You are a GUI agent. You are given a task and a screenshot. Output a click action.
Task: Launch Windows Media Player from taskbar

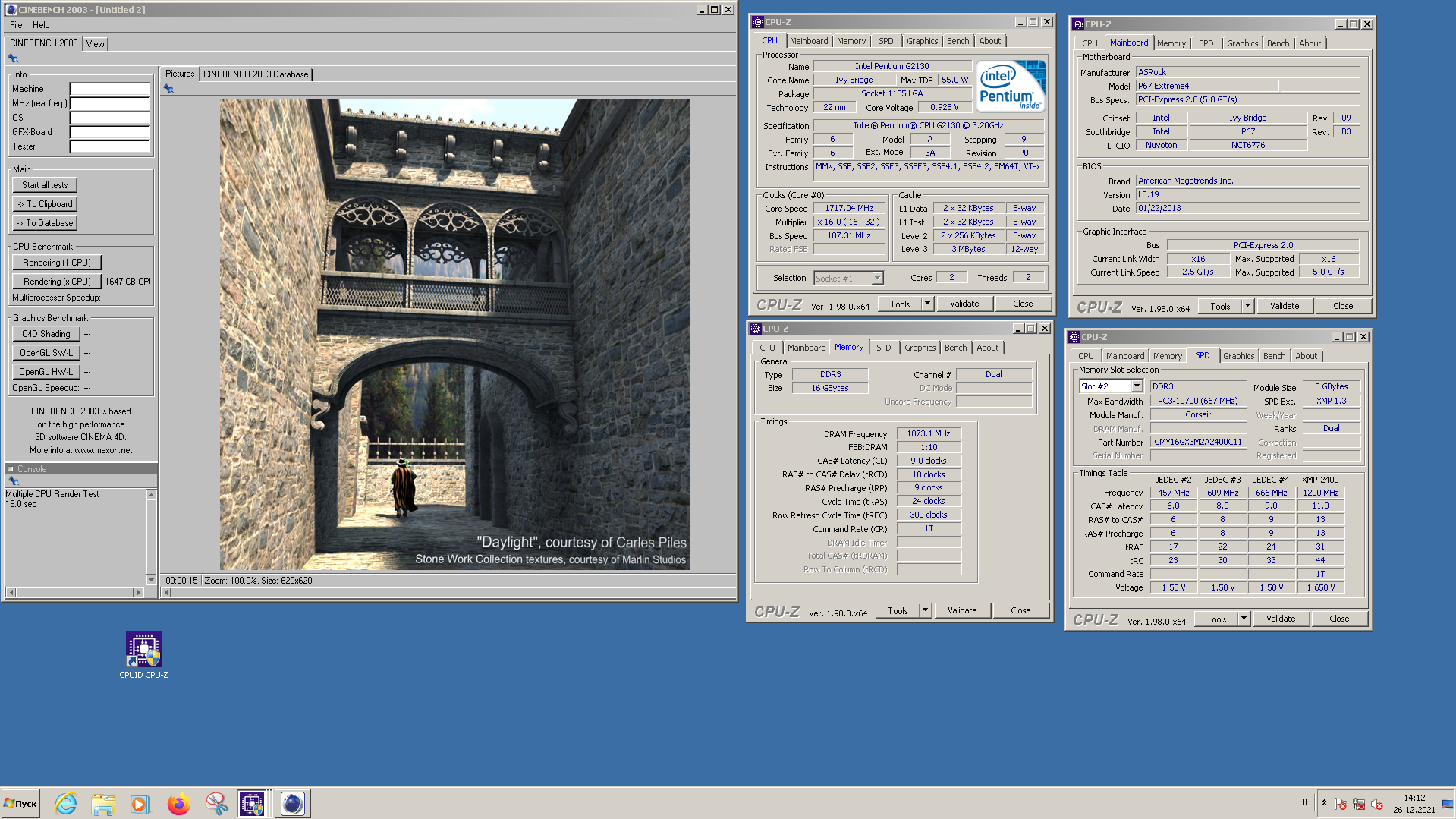point(140,803)
